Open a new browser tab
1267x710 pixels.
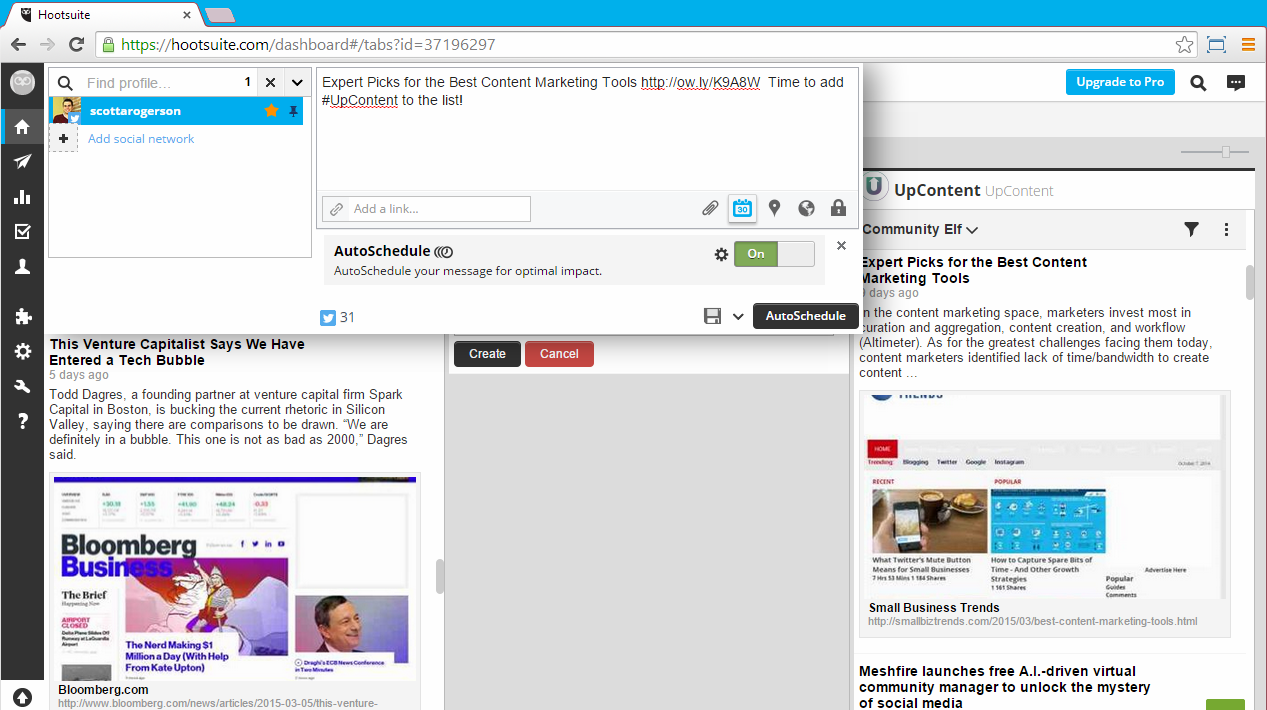coord(219,15)
